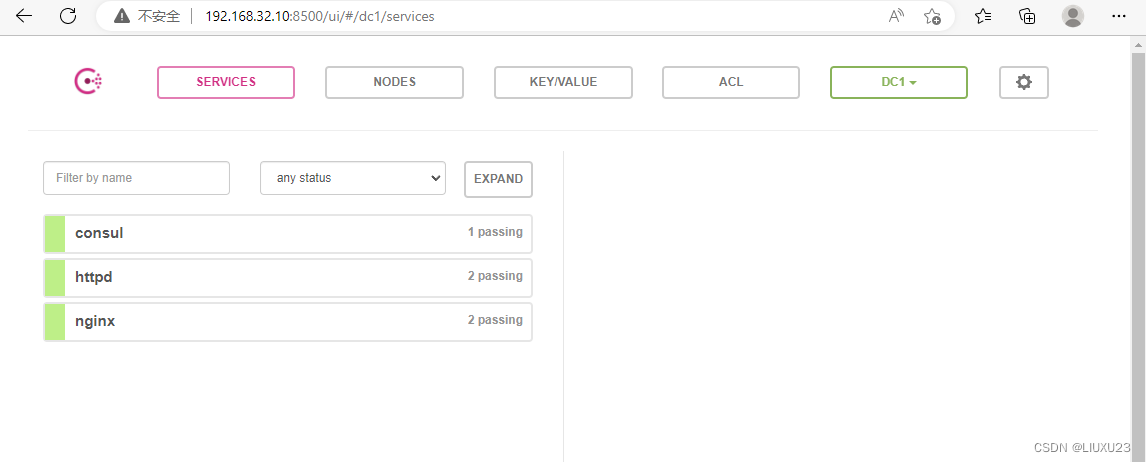Open the browser profile avatar
1146x462 pixels.
(1072, 16)
